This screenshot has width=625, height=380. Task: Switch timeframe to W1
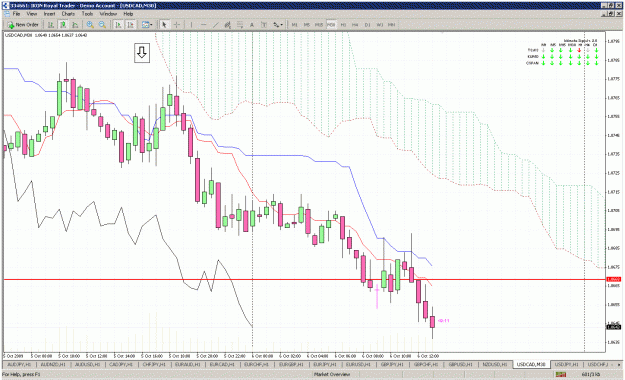tap(379, 25)
